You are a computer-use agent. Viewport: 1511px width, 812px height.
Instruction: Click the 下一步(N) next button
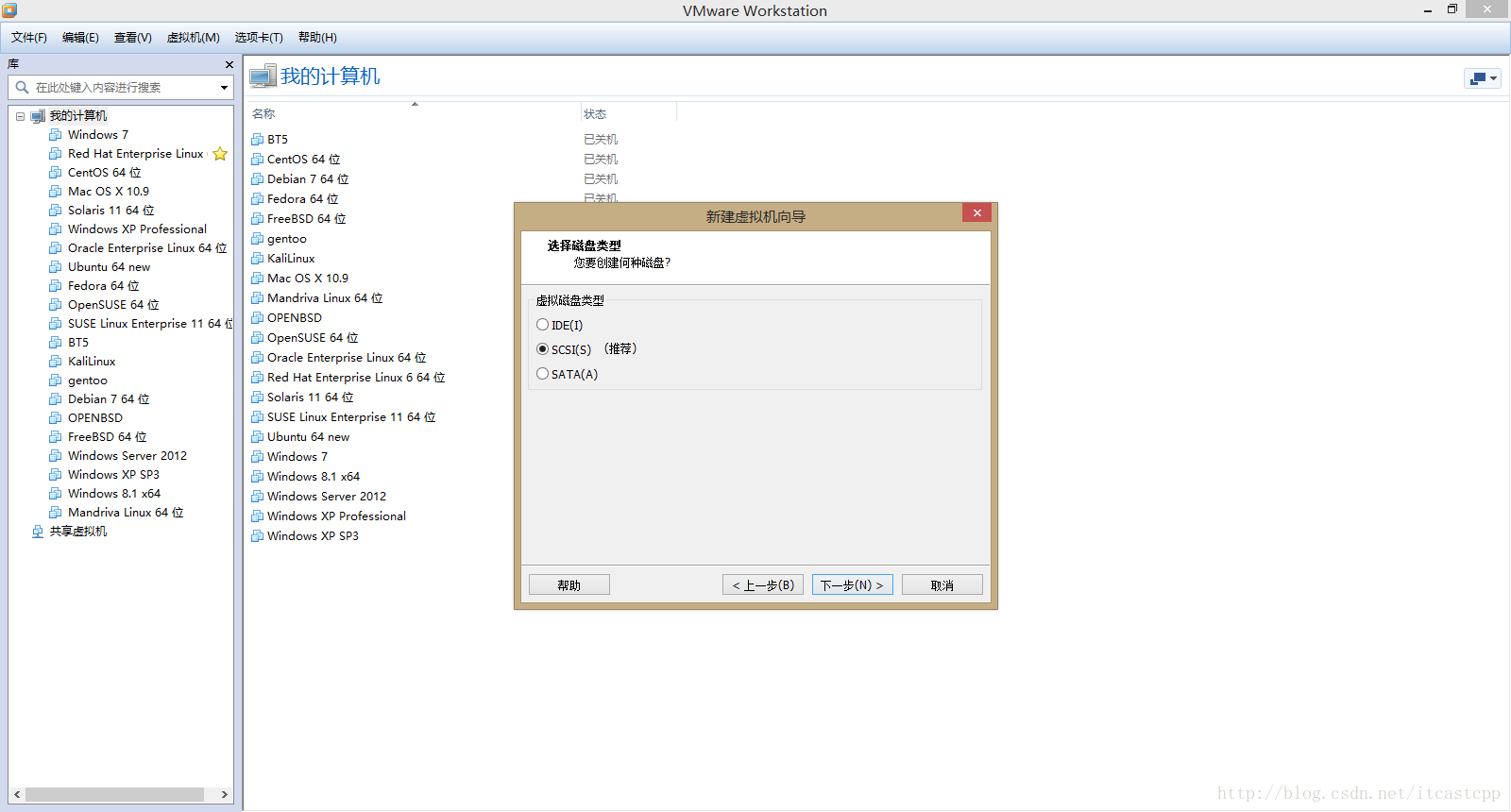click(x=852, y=584)
